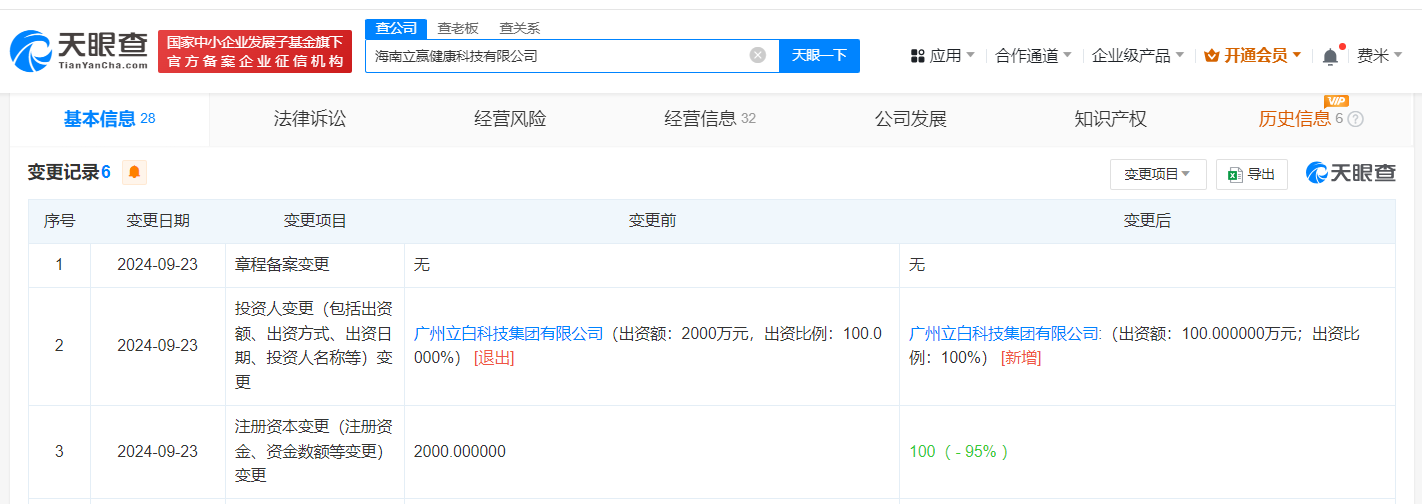
Task: Click the company name search input field
Action: pos(555,56)
